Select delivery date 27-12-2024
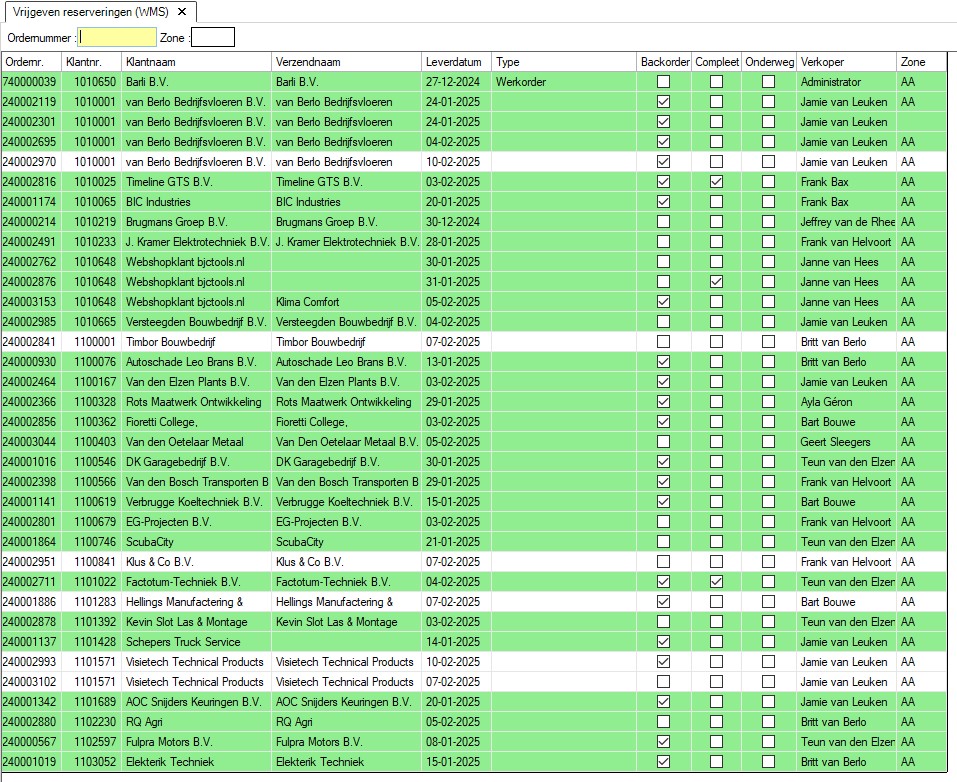The height and width of the screenshot is (782, 957). [x=453, y=82]
